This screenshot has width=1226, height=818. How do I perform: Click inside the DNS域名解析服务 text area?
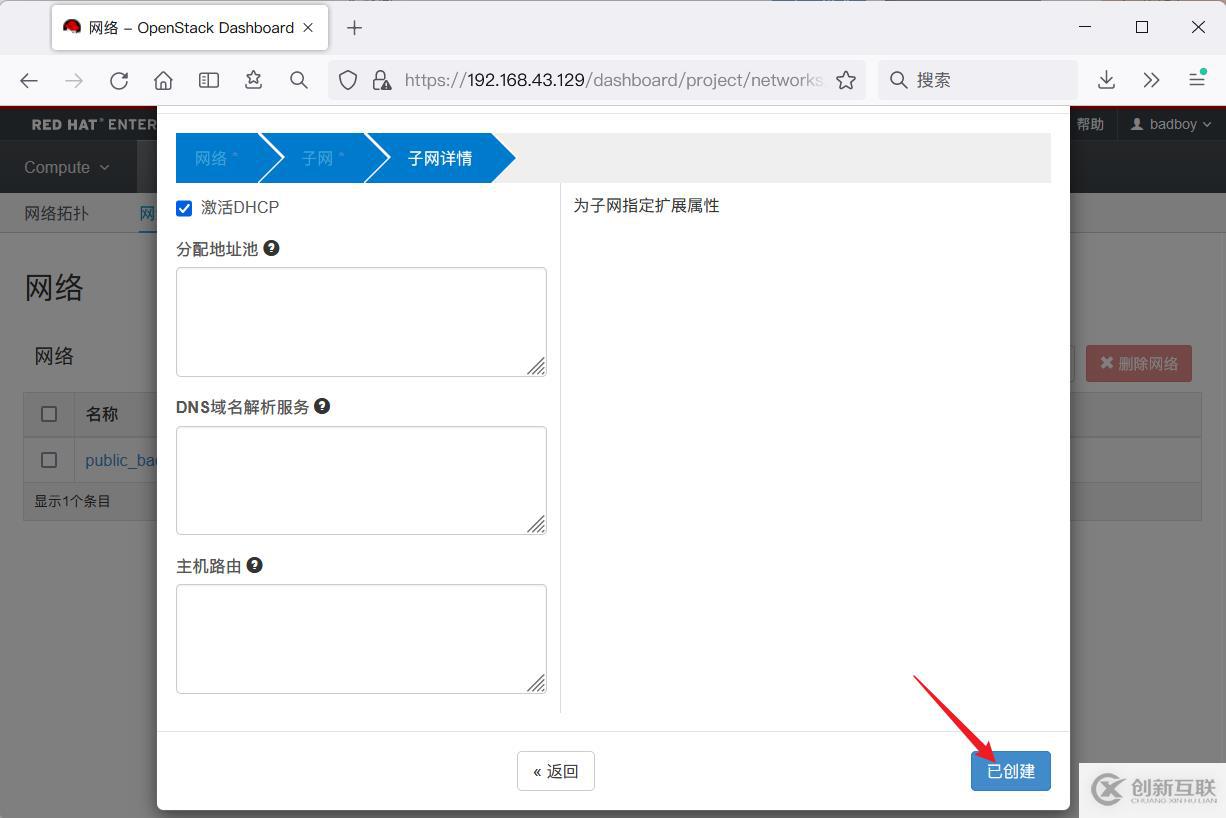361,480
